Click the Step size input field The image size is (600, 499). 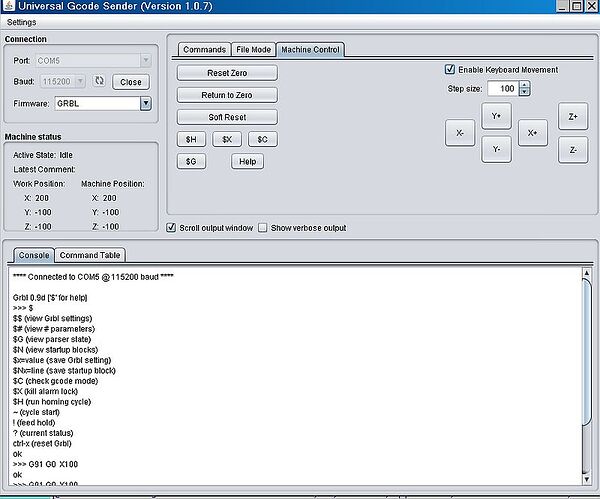503,88
